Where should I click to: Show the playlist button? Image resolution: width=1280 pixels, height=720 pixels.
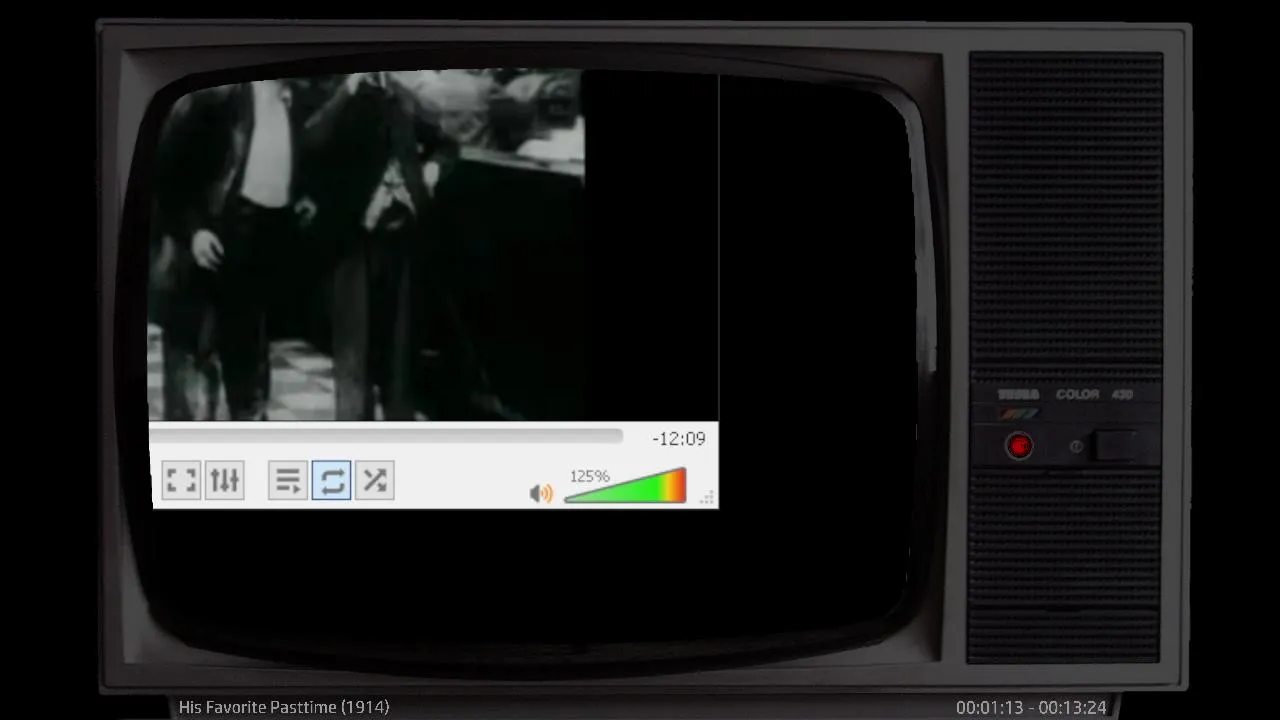coord(288,480)
